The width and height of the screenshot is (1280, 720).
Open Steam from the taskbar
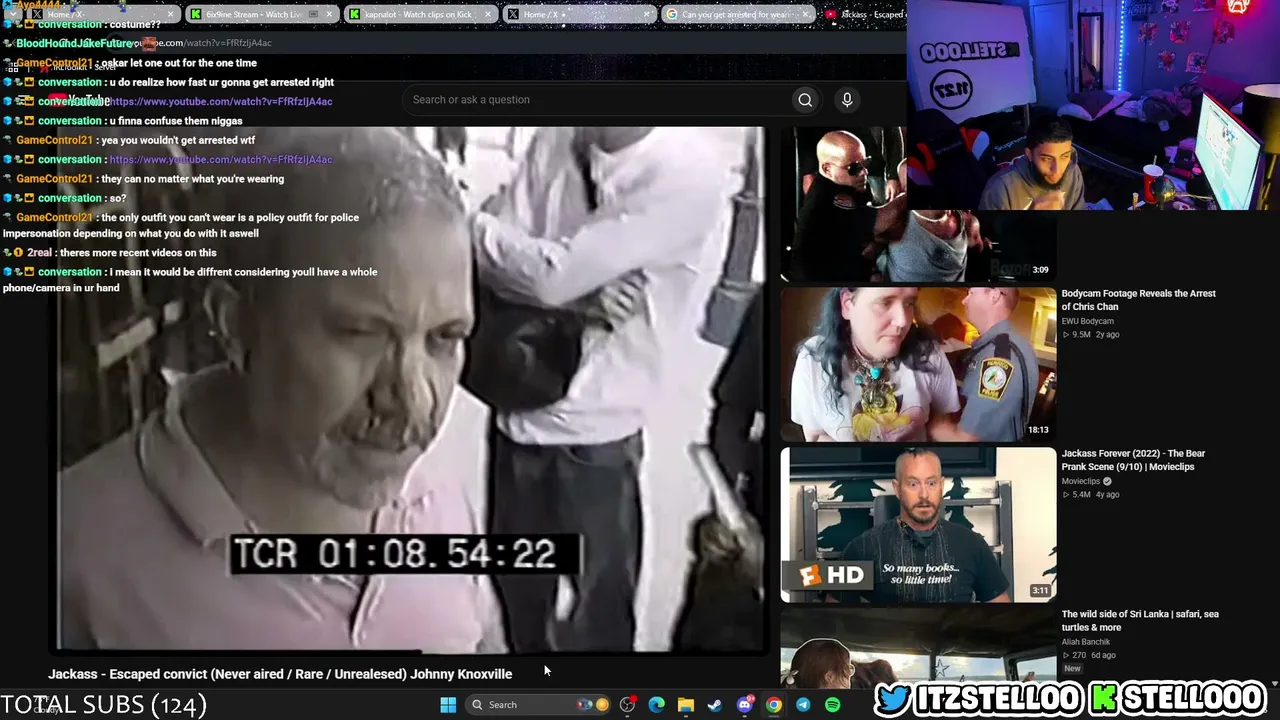tap(715, 705)
